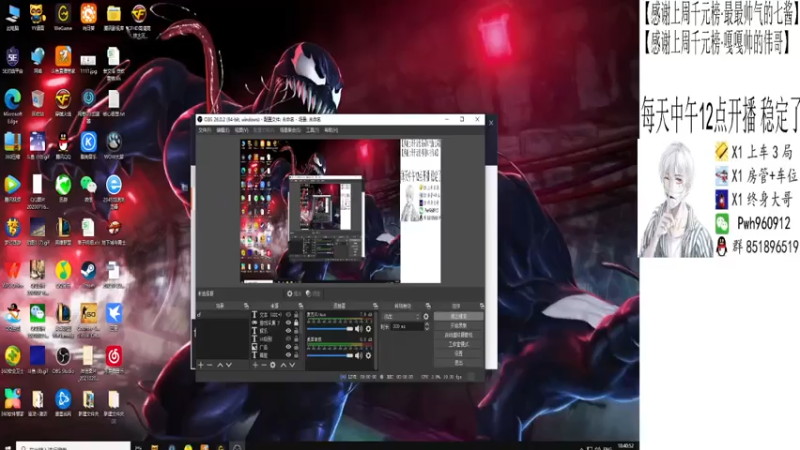Click the 工作室模式 studio mode button
This screenshot has width=800, height=450.
point(459,344)
